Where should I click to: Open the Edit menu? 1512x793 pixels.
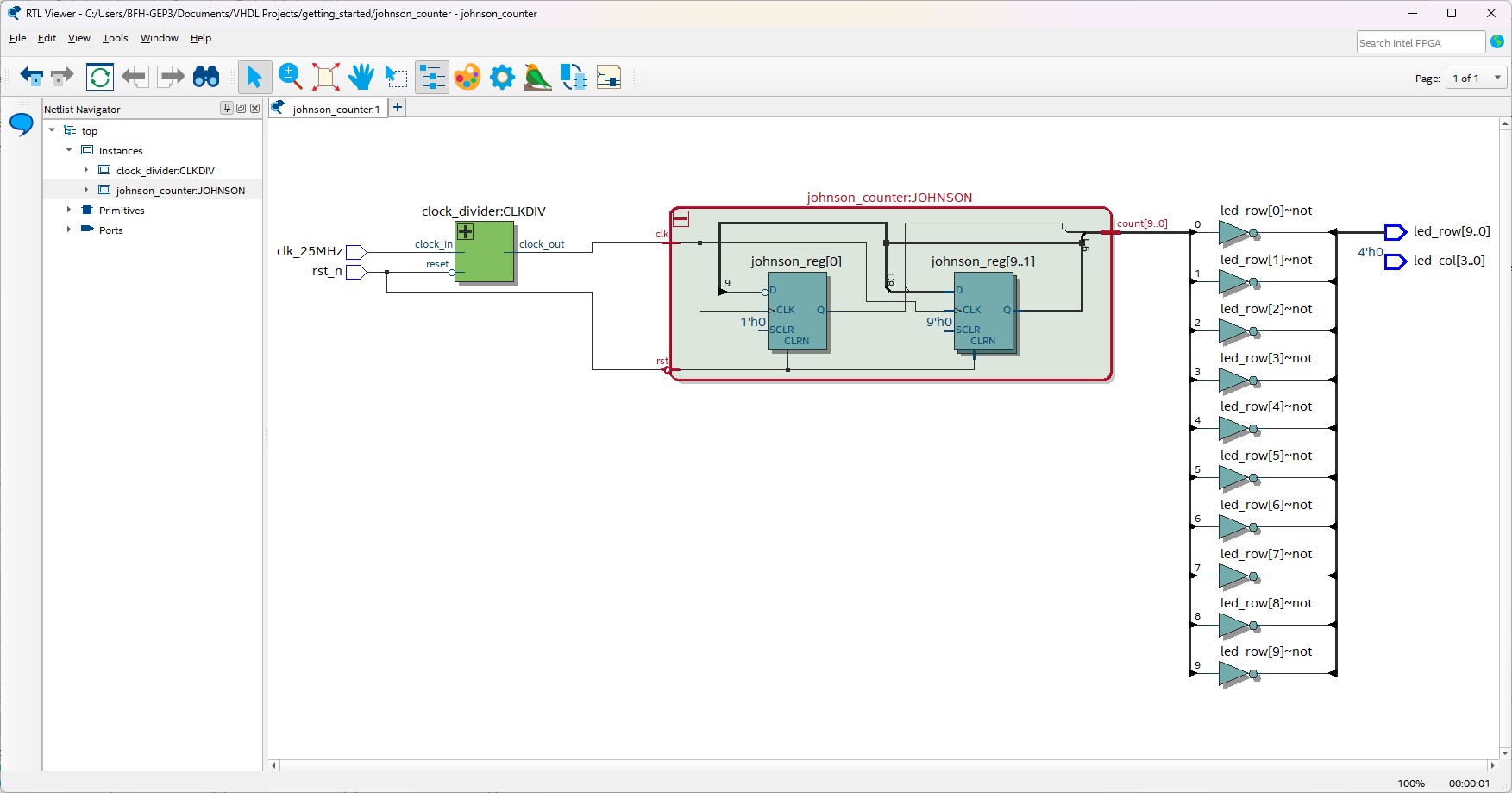click(x=47, y=38)
